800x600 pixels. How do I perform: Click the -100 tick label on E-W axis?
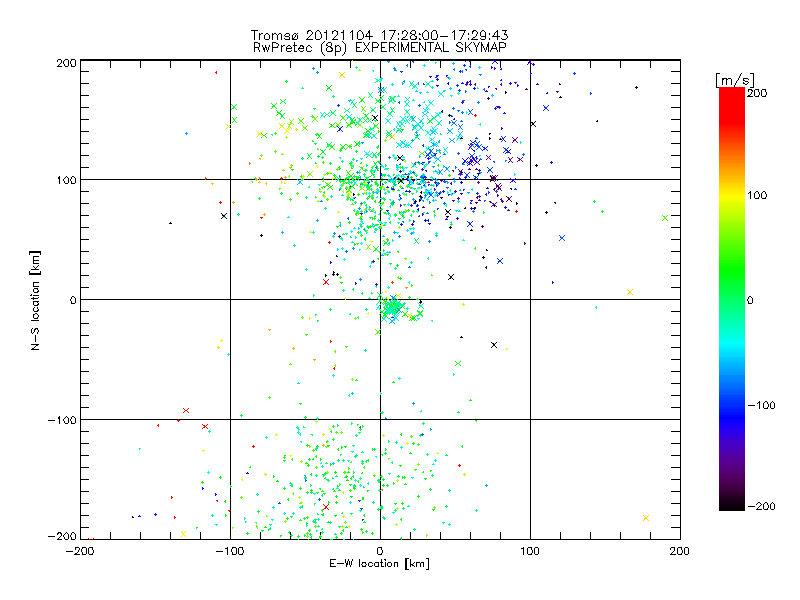coord(230,551)
